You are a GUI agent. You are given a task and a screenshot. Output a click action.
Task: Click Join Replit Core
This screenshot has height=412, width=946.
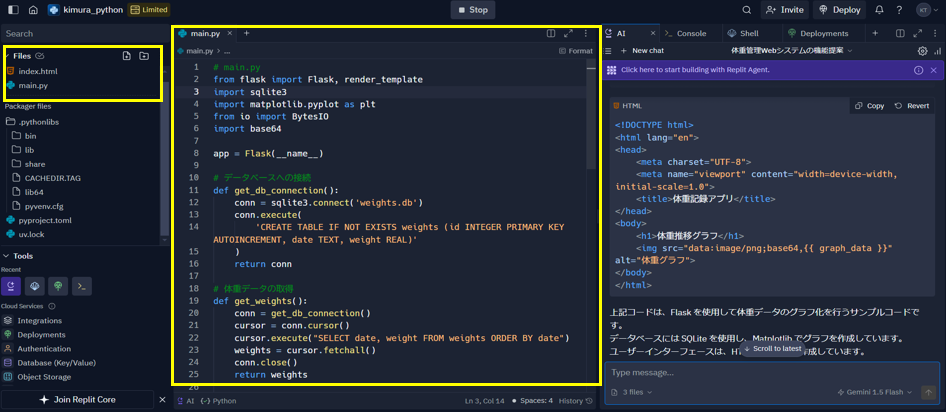(x=77, y=400)
